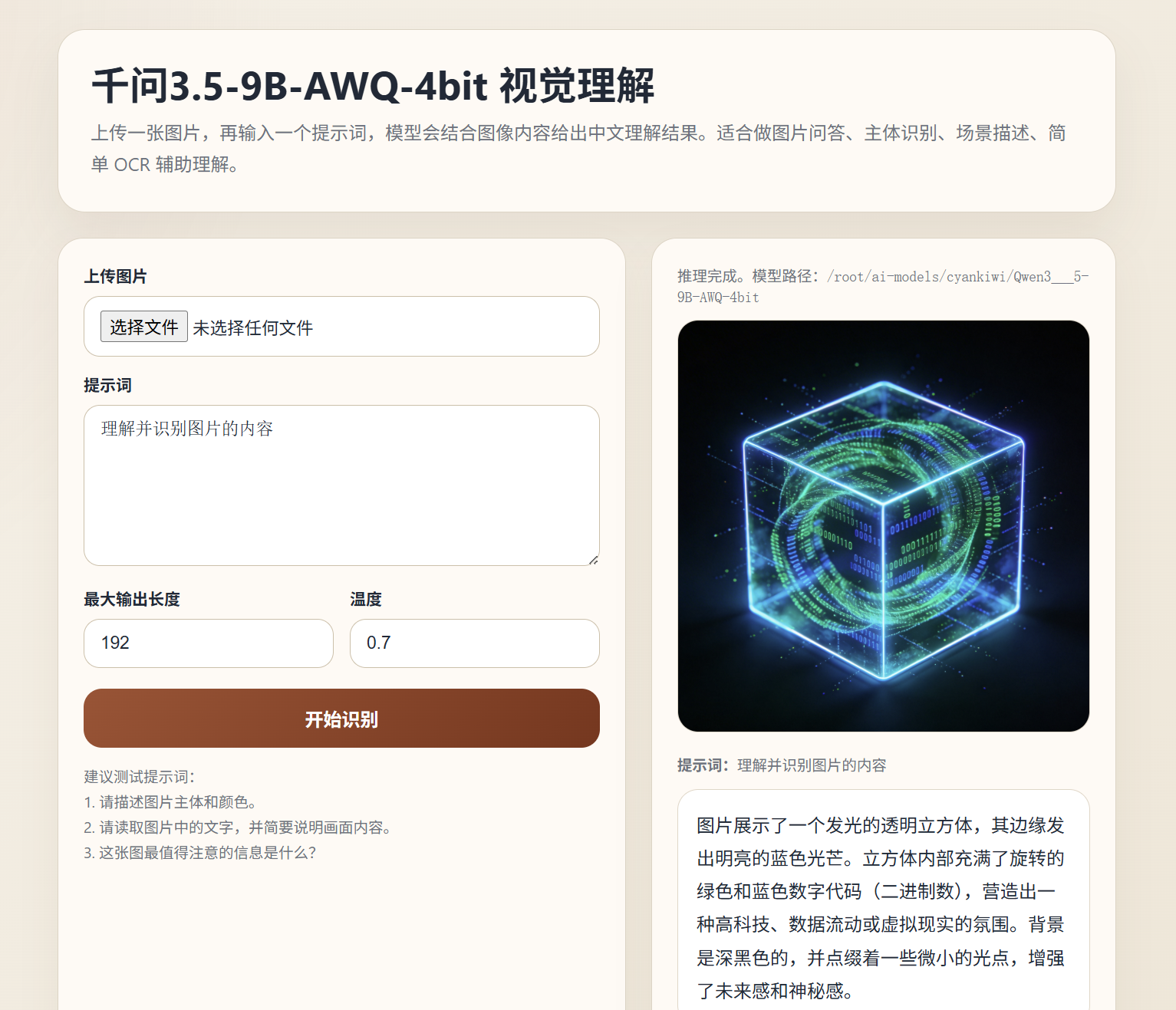Viewport: 1176px width, 1010px height.
Task: Click the 未选择任何文件 file status text
Action: coord(253,328)
